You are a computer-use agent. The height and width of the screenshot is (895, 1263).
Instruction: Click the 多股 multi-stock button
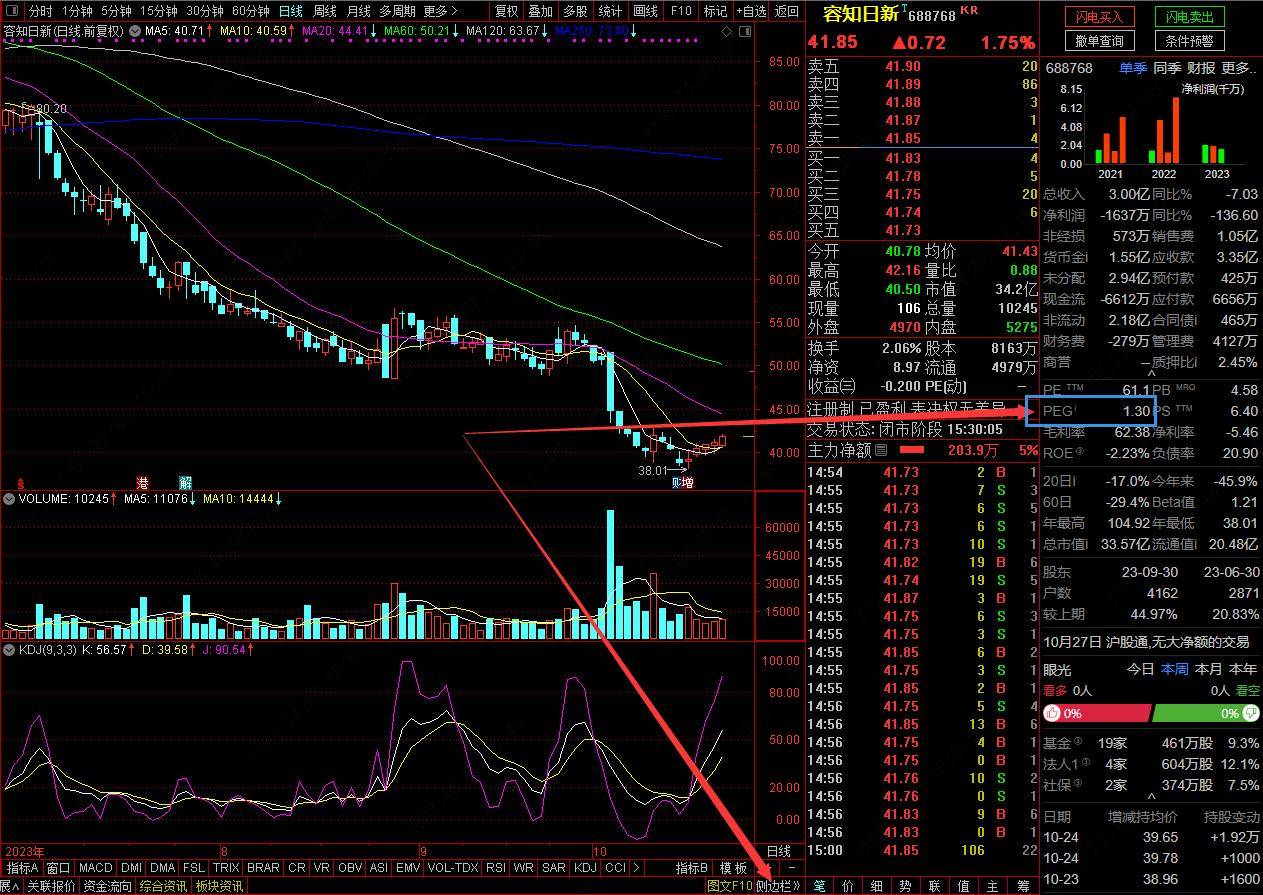[x=575, y=11]
